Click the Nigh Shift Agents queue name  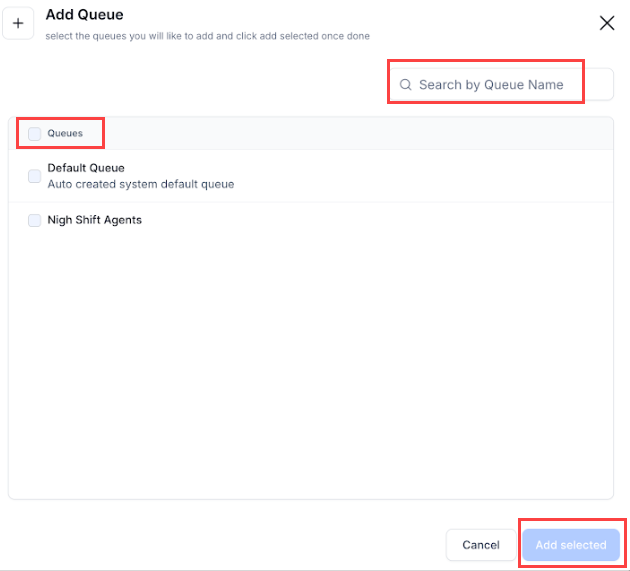(x=94, y=220)
